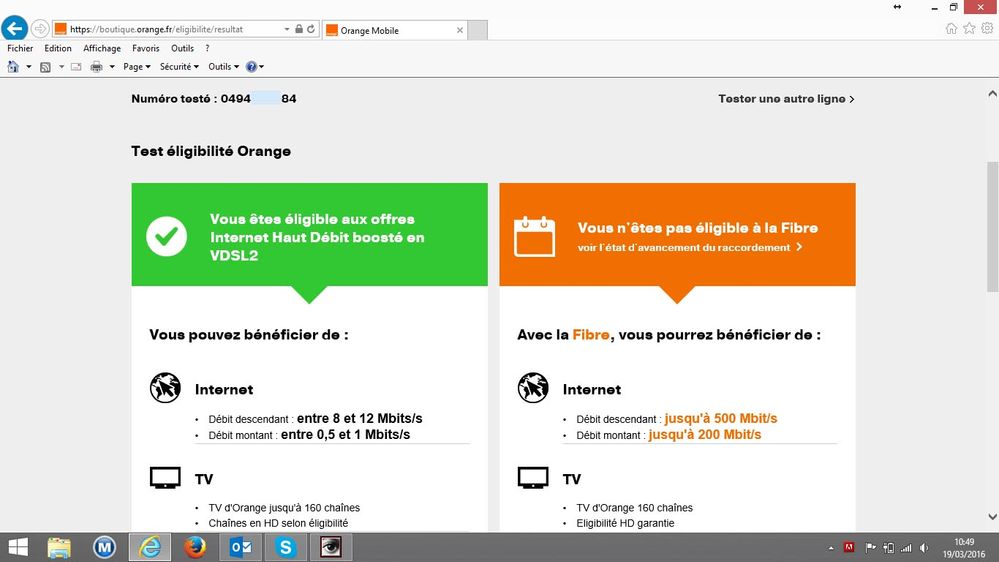This screenshot has width=999, height=562.
Task: Open the eye-image app in taskbar
Action: point(331,547)
